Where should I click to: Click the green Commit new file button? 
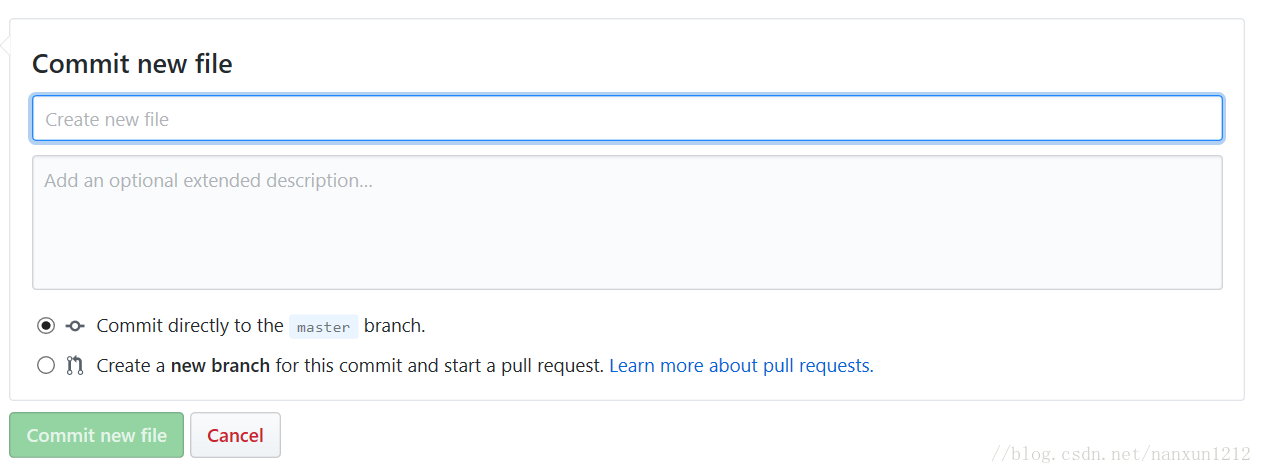click(97, 435)
